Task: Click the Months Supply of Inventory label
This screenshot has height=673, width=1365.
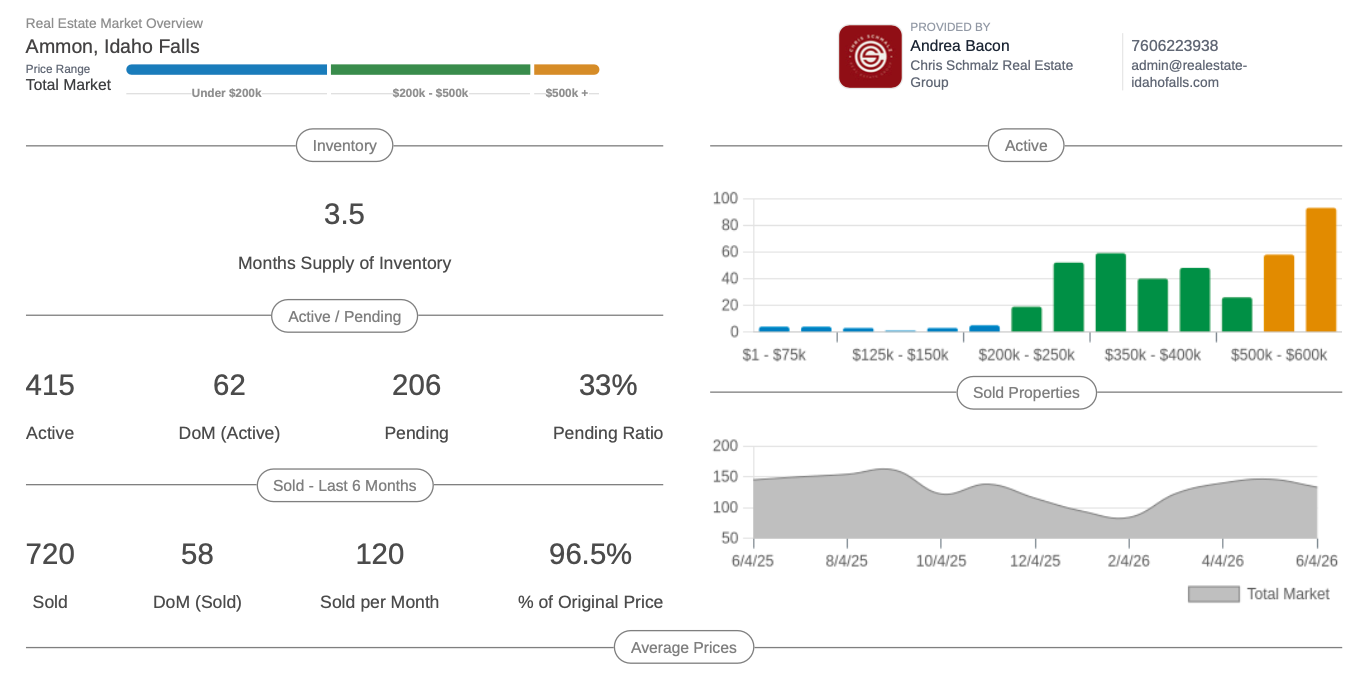Action: click(x=344, y=263)
